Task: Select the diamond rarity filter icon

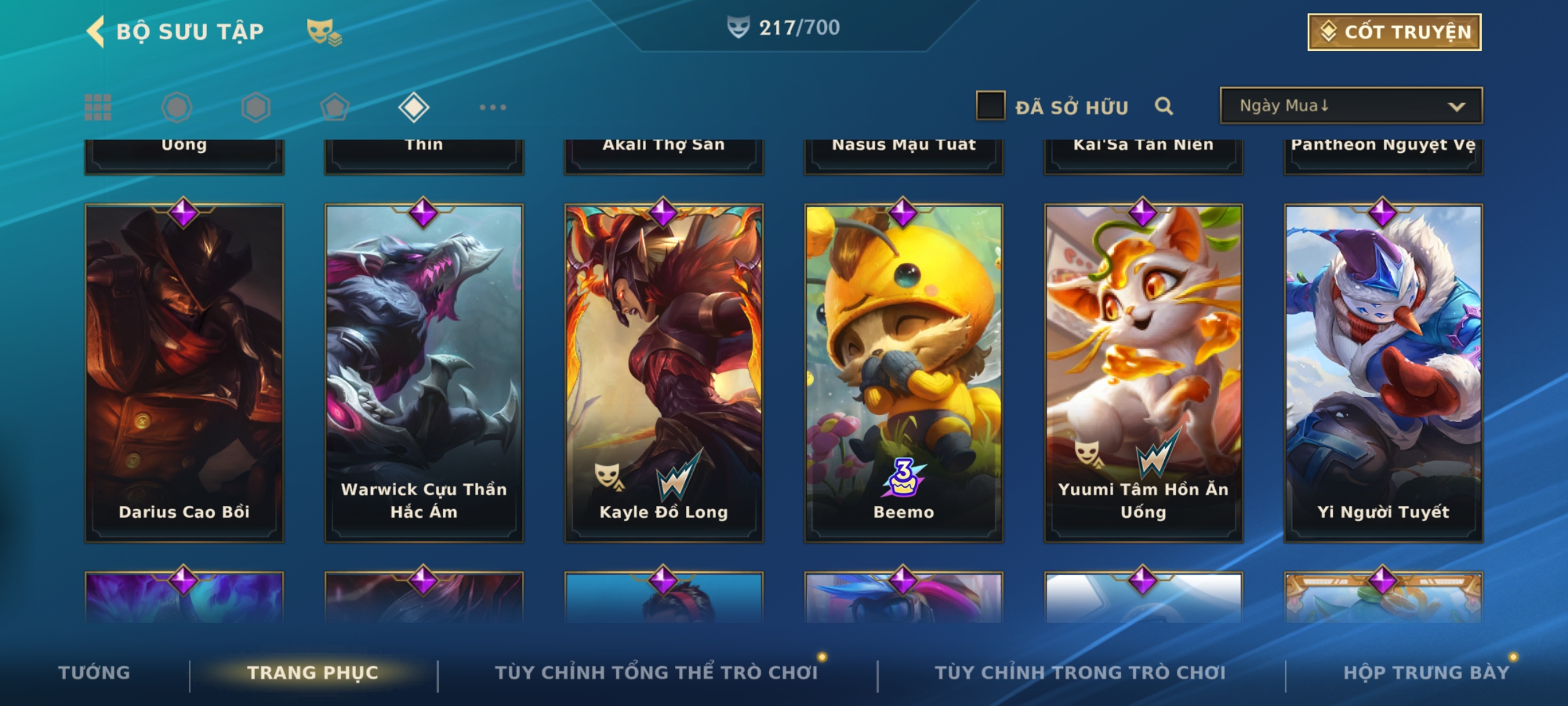Action: pos(414,107)
